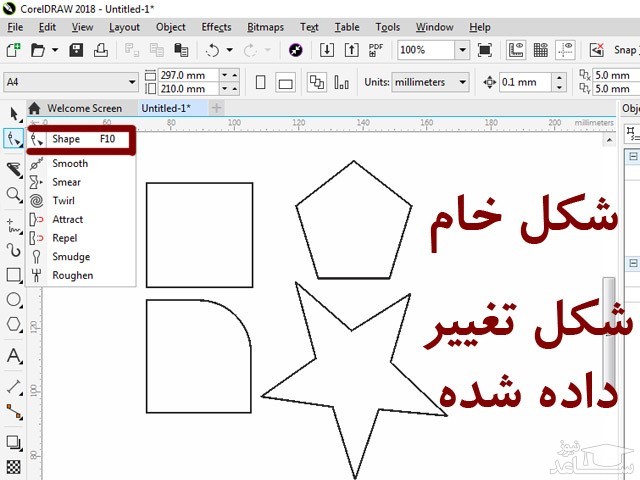
Task: Choose the Rectangle tool
Action: coord(14,274)
